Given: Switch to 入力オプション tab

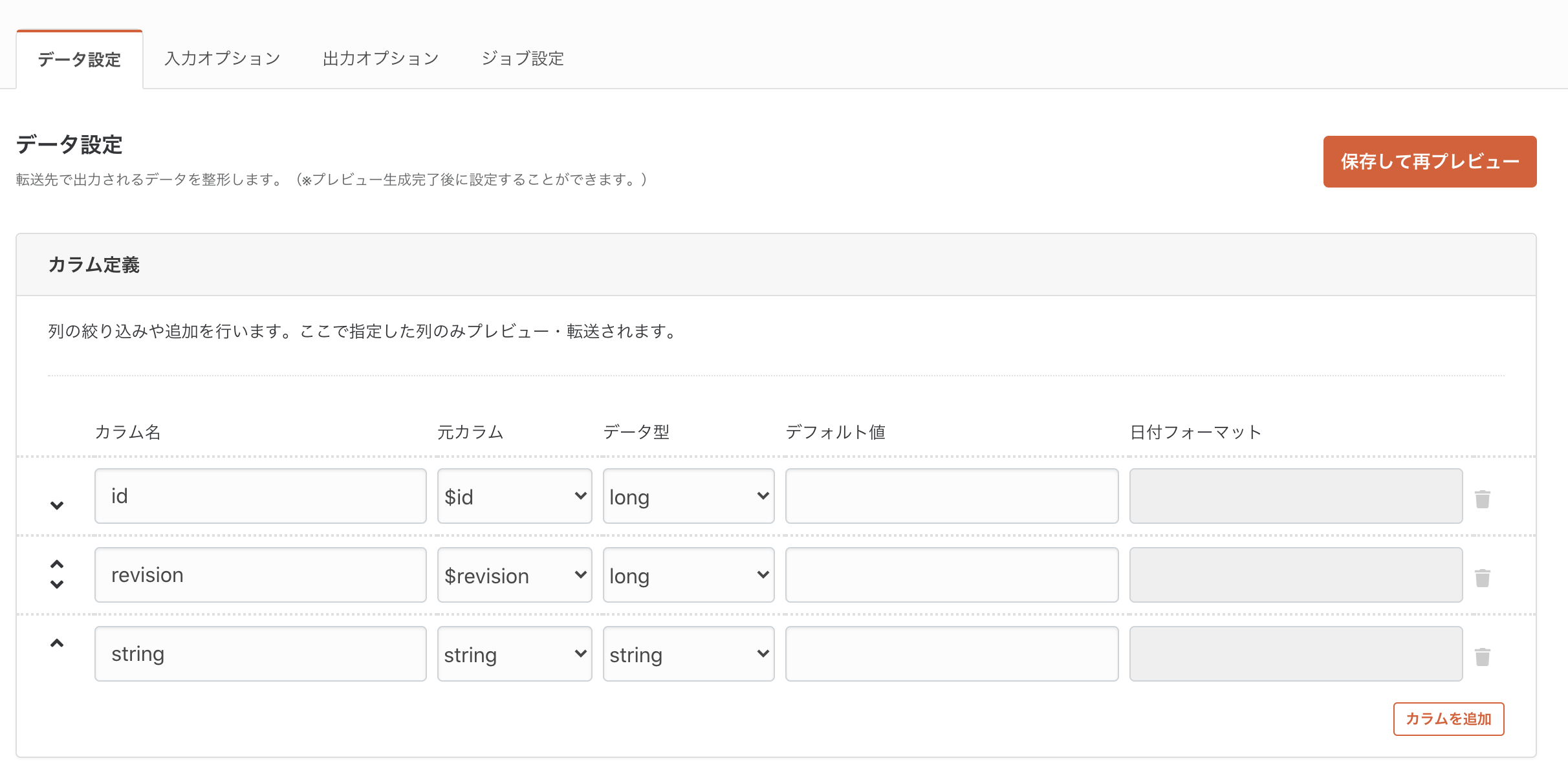Looking at the screenshot, I should click(x=223, y=59).
